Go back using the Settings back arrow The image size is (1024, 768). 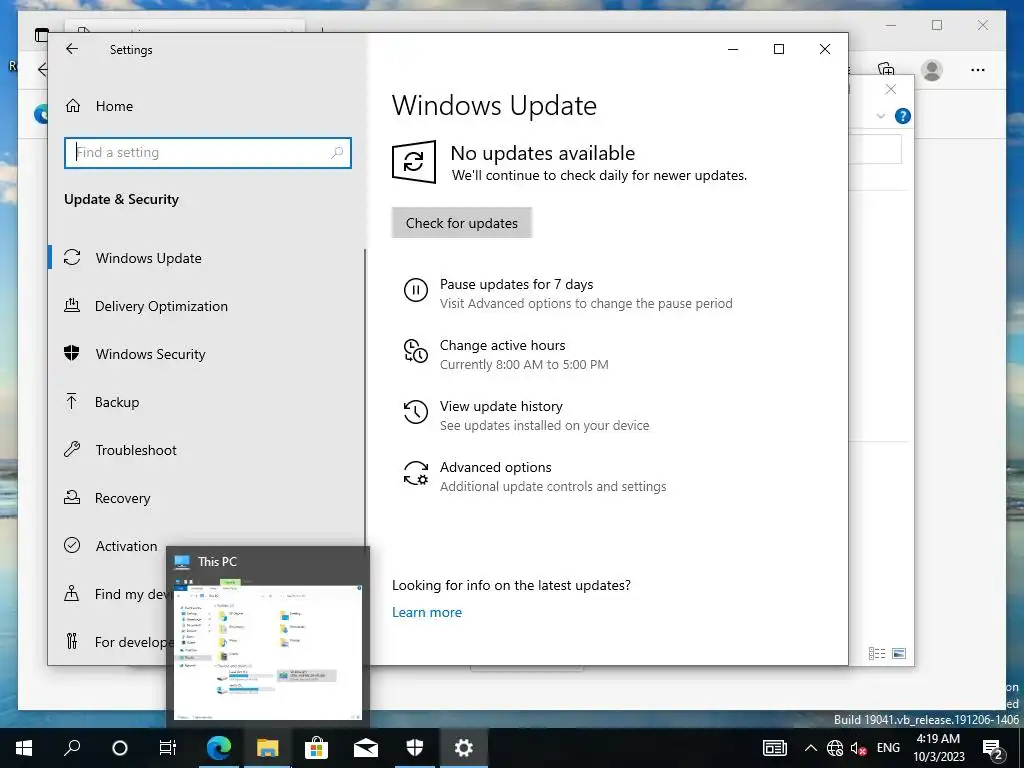point(72,49)
